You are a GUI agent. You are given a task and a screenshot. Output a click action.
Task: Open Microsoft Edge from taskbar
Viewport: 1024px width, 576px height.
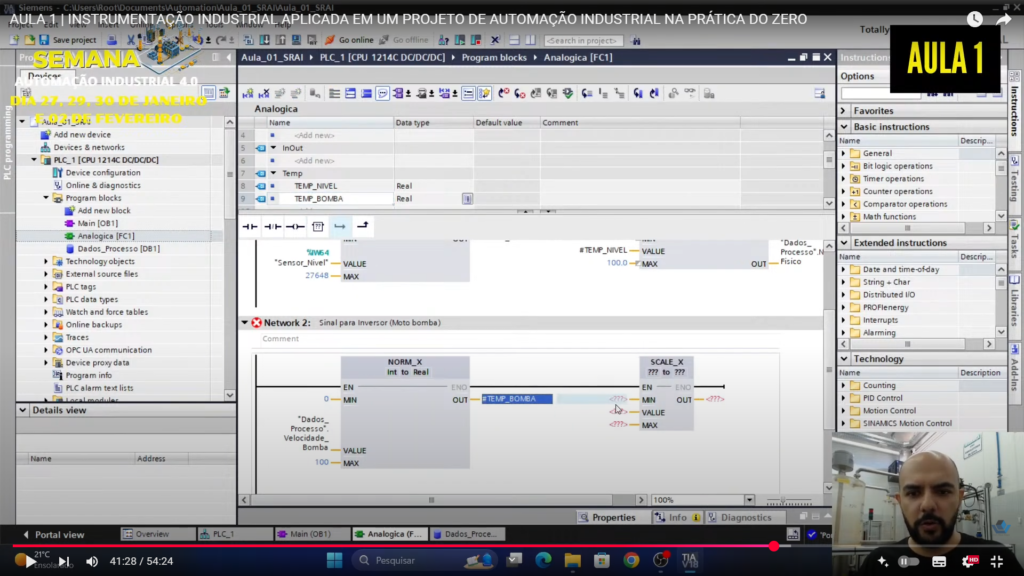click(x=543, y=560)
